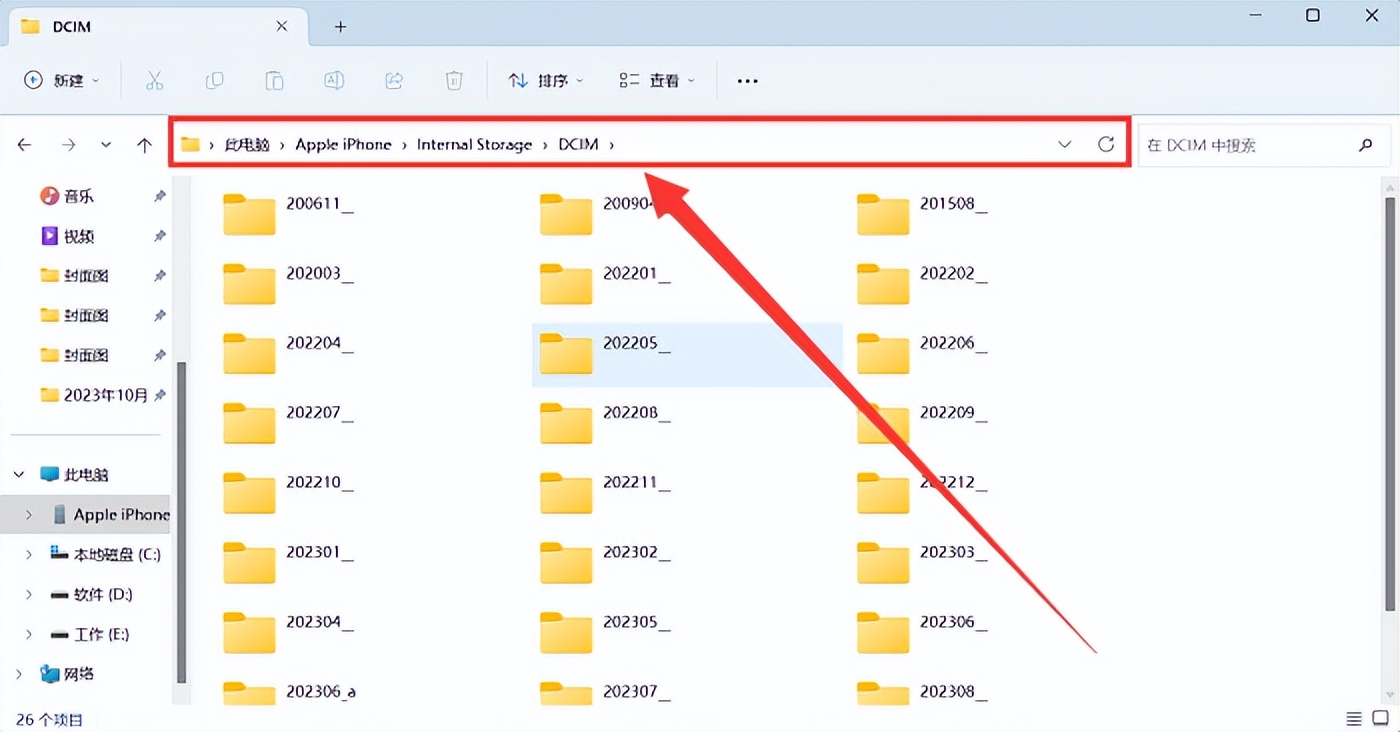Click the Copy icon in toolbar

point(214,81)
